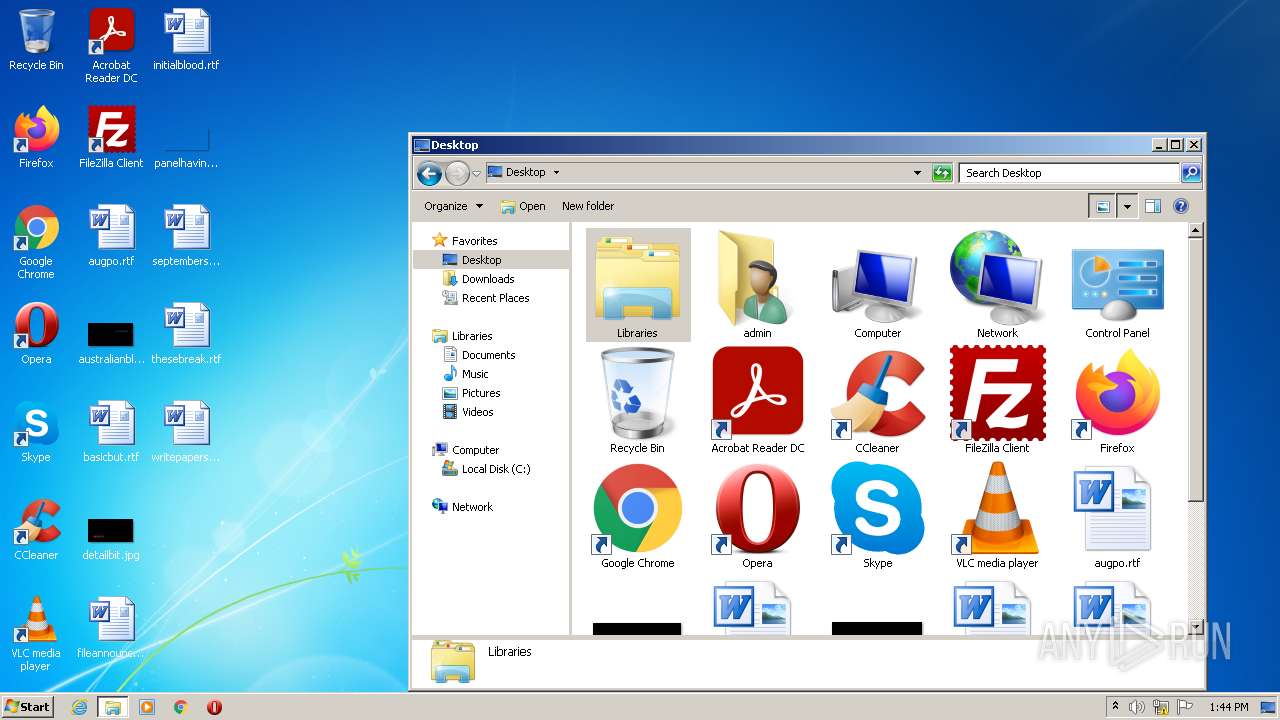
Task: Select Libraries in the navigation pane
Action: [x=472, y=336]
